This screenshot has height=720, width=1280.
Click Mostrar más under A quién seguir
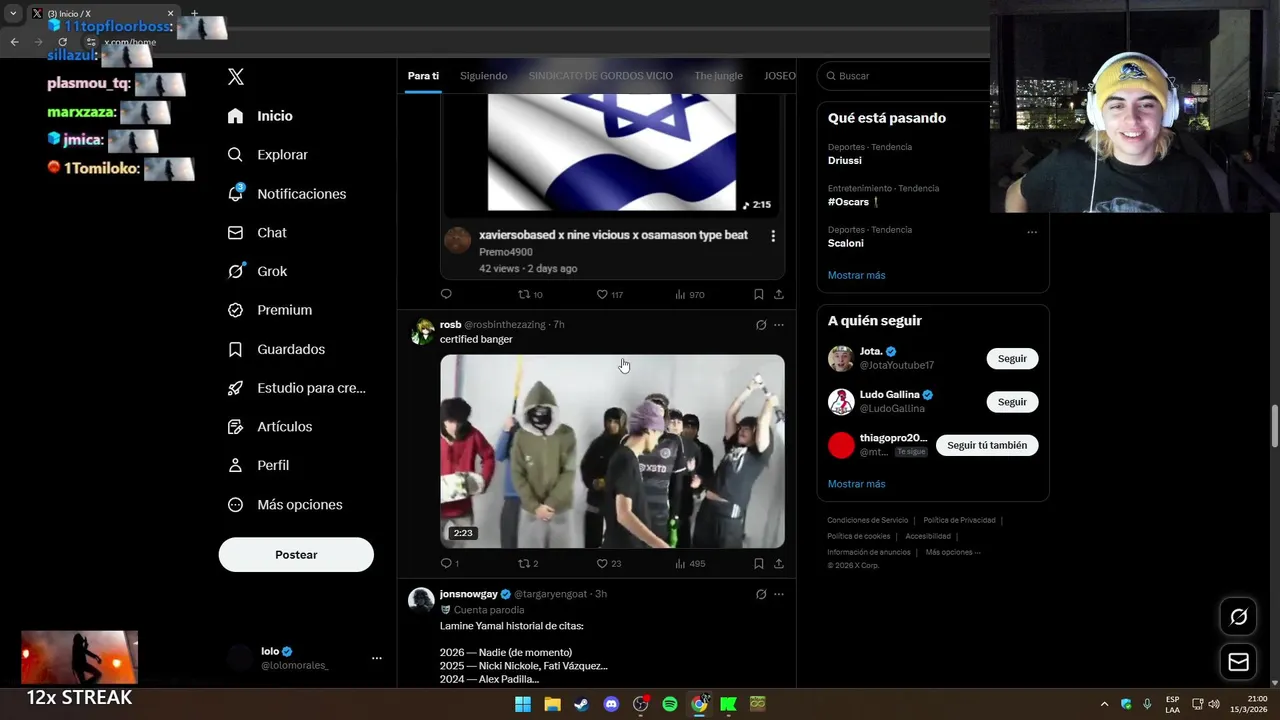point(856,484)
